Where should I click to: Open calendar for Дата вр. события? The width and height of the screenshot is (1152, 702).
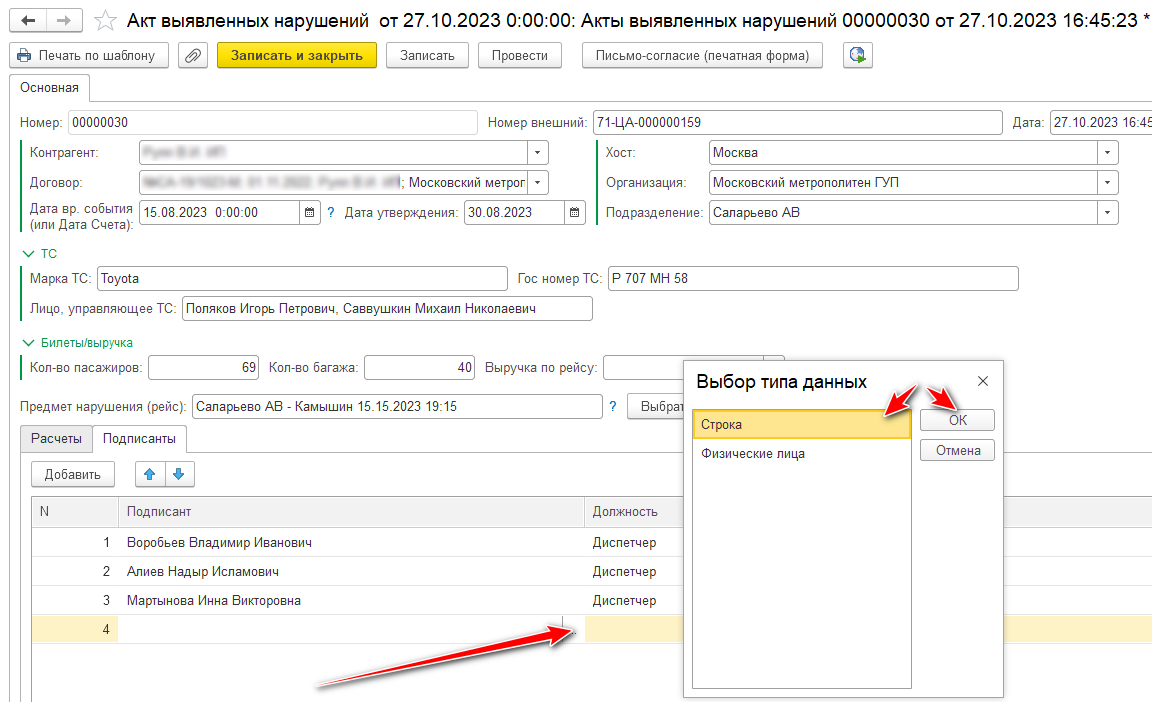coord(310,212)
